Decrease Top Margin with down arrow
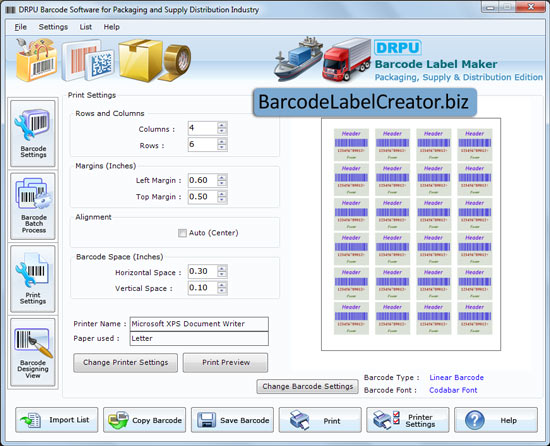 [x=222, y=200]
